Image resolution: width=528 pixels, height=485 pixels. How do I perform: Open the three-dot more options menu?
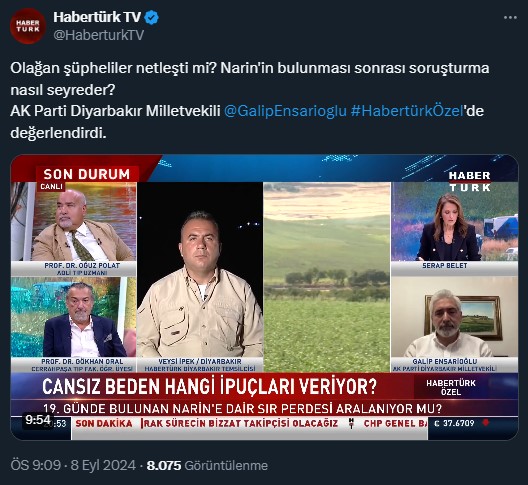(510, 18)
